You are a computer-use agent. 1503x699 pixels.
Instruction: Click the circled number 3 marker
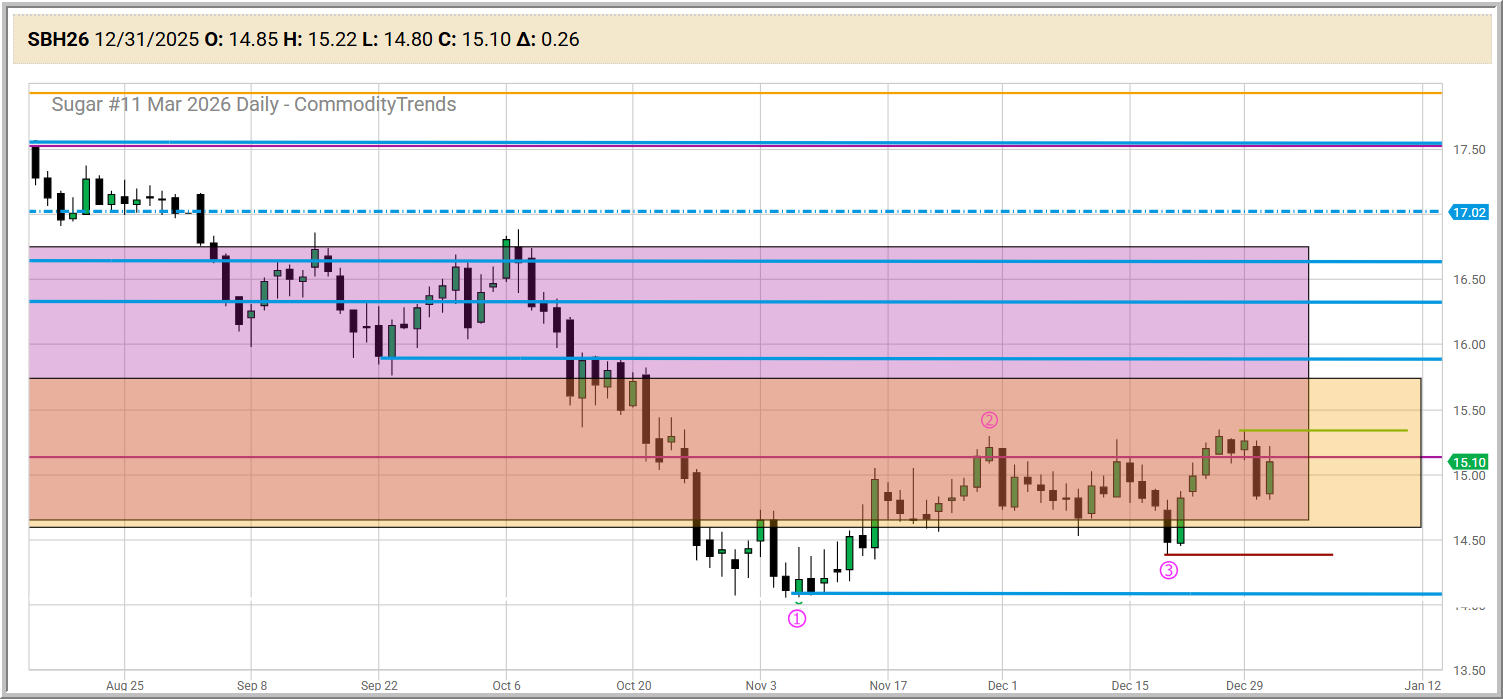tap(1168, 570)
